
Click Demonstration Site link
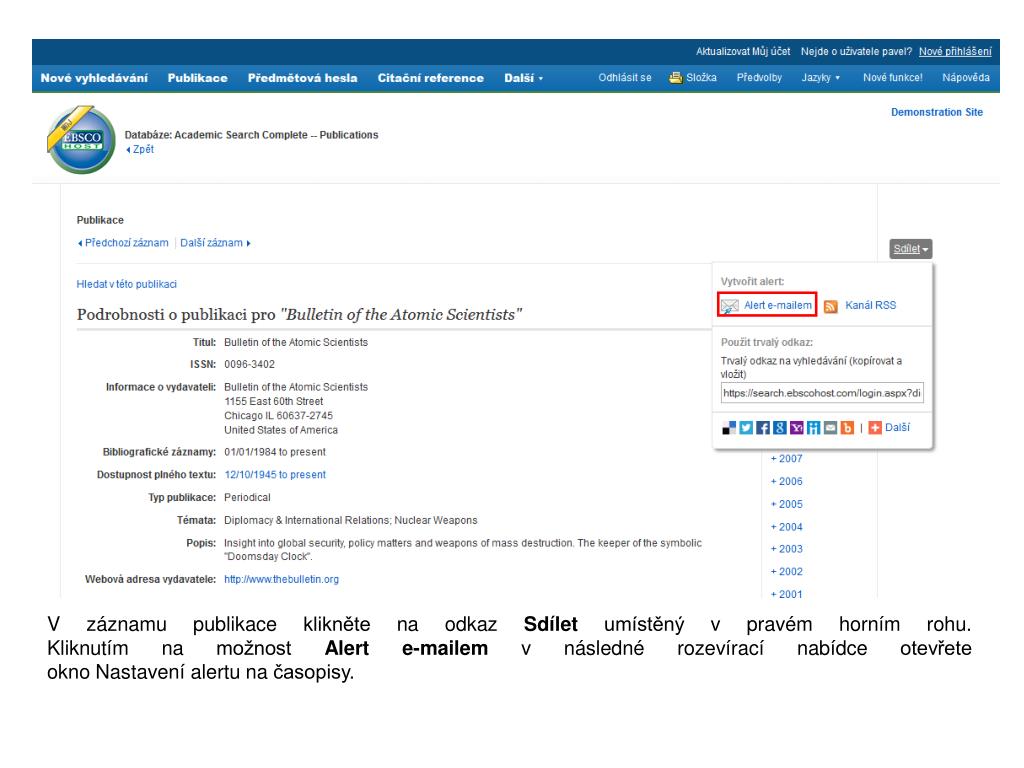pos(936,112)
